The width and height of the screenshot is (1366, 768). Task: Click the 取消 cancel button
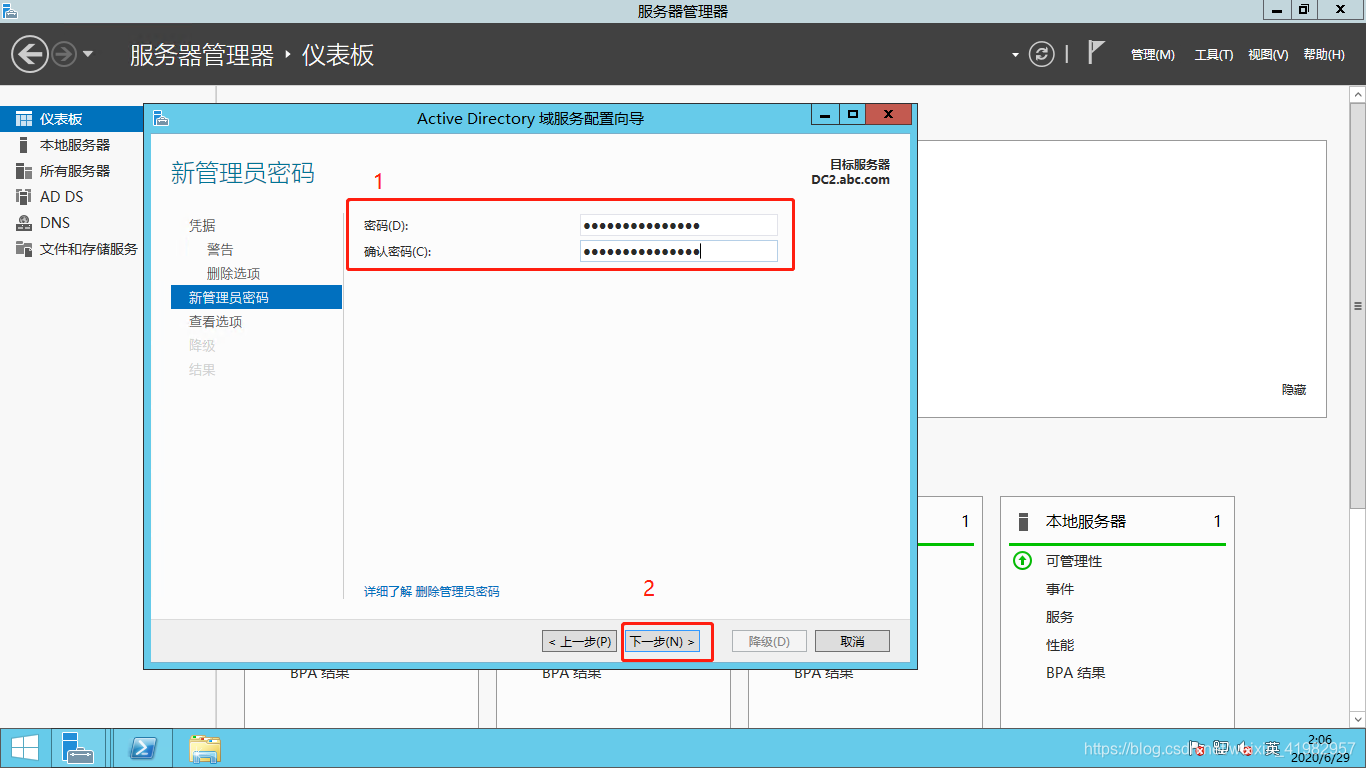click(x=852, y=641)
